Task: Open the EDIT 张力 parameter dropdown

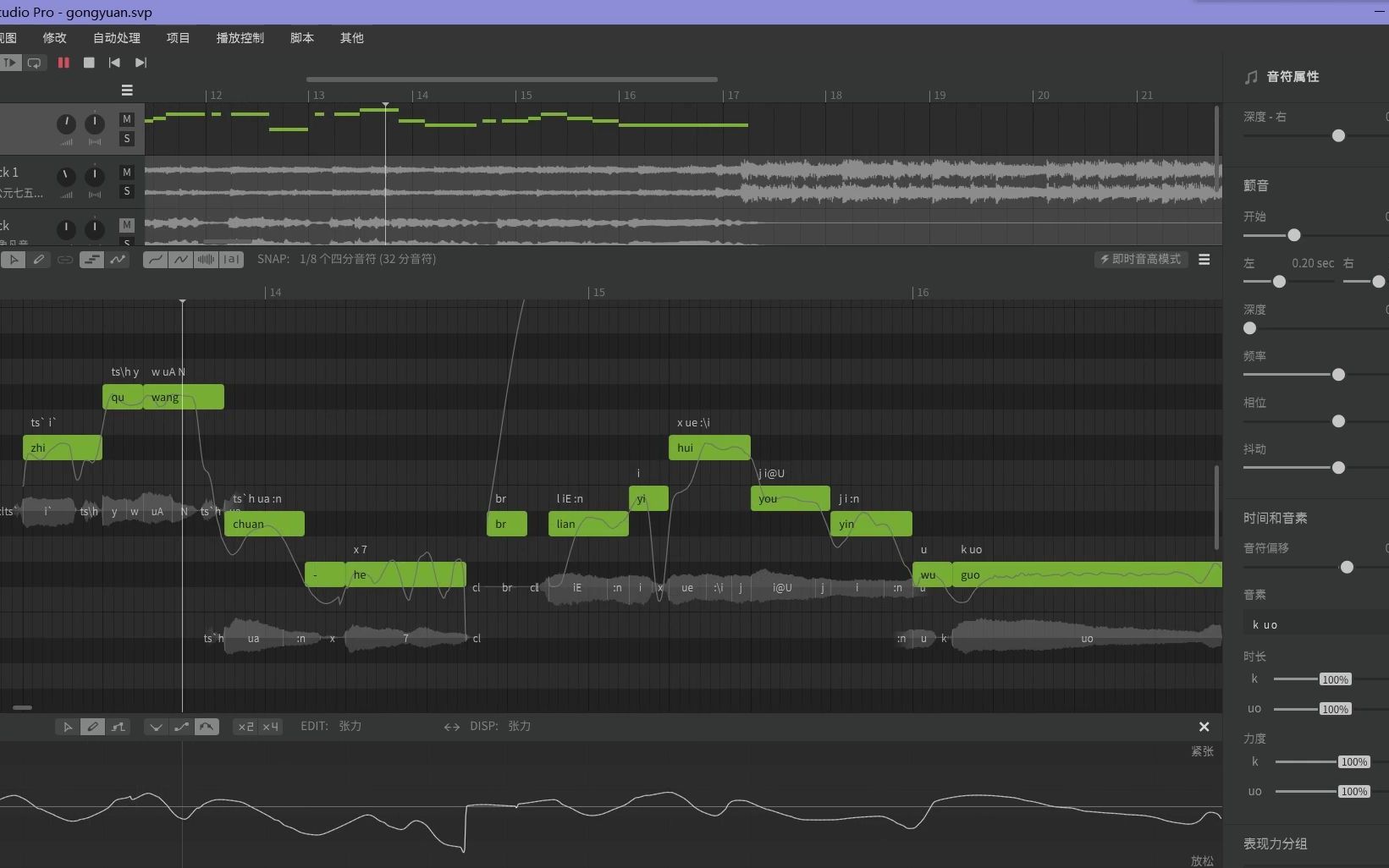Action: click(350, 726)
